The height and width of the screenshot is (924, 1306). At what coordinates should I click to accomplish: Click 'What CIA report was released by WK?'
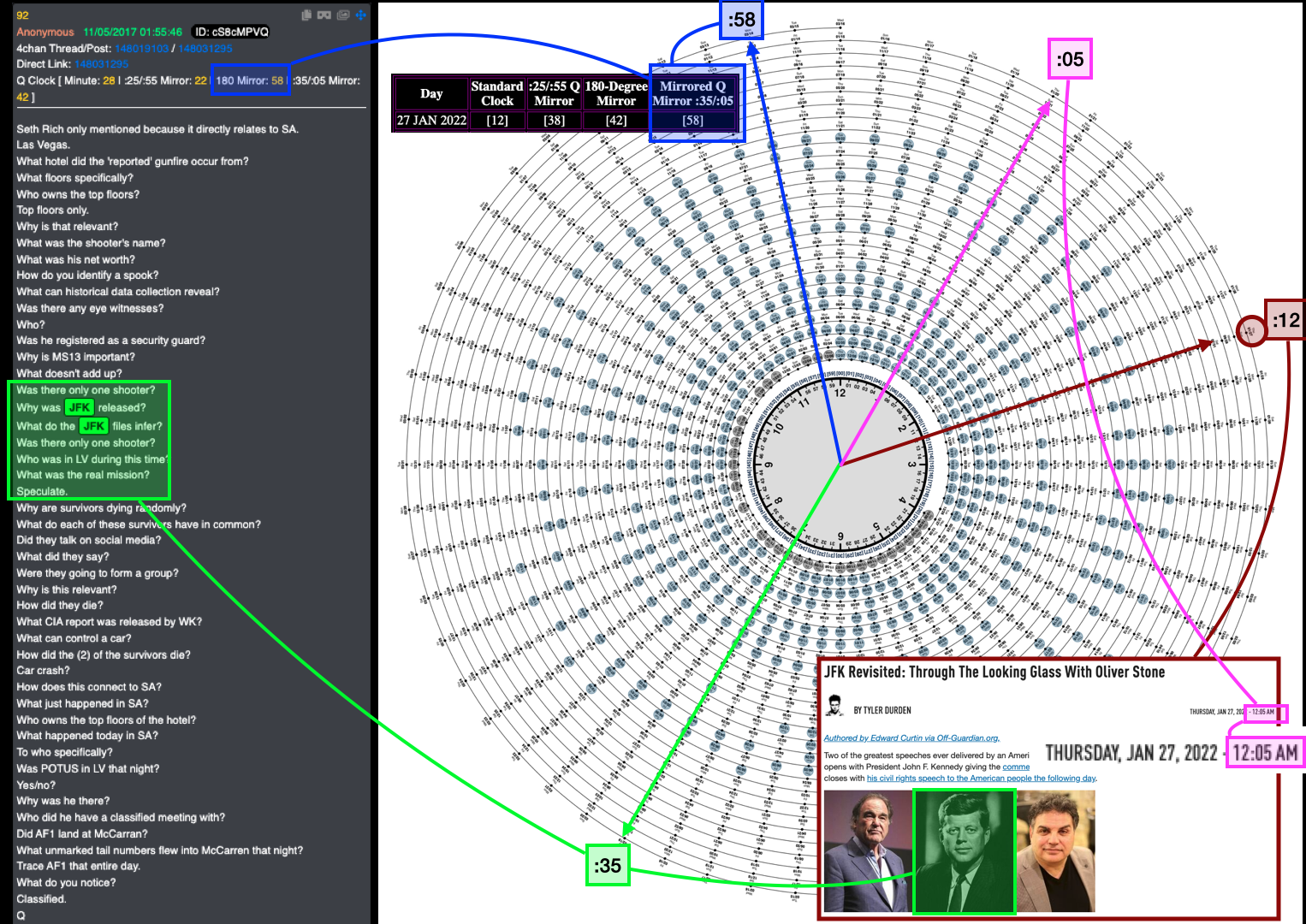tap(109, 622)
